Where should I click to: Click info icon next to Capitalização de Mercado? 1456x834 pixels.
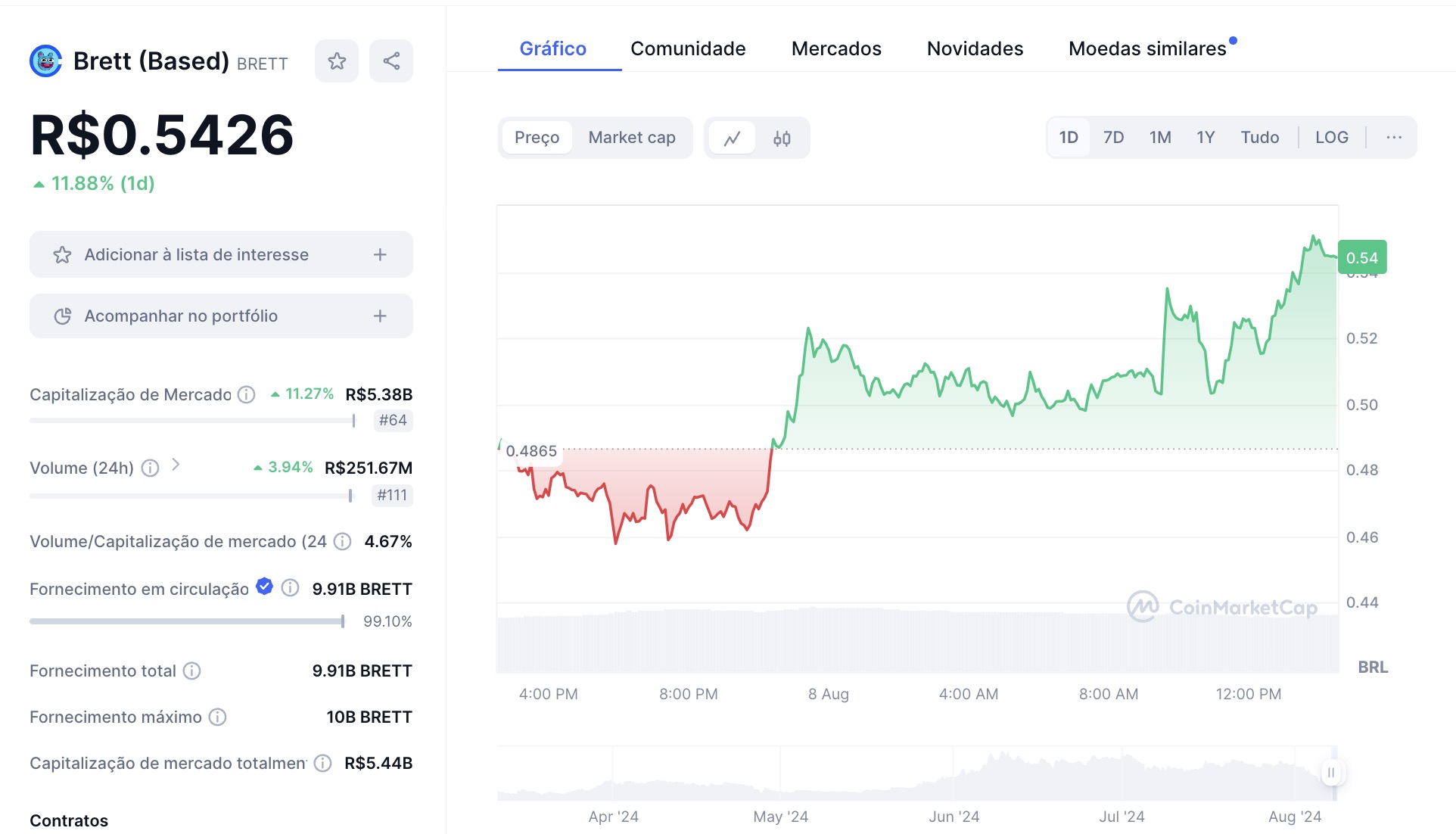click(x=246, y=394)
